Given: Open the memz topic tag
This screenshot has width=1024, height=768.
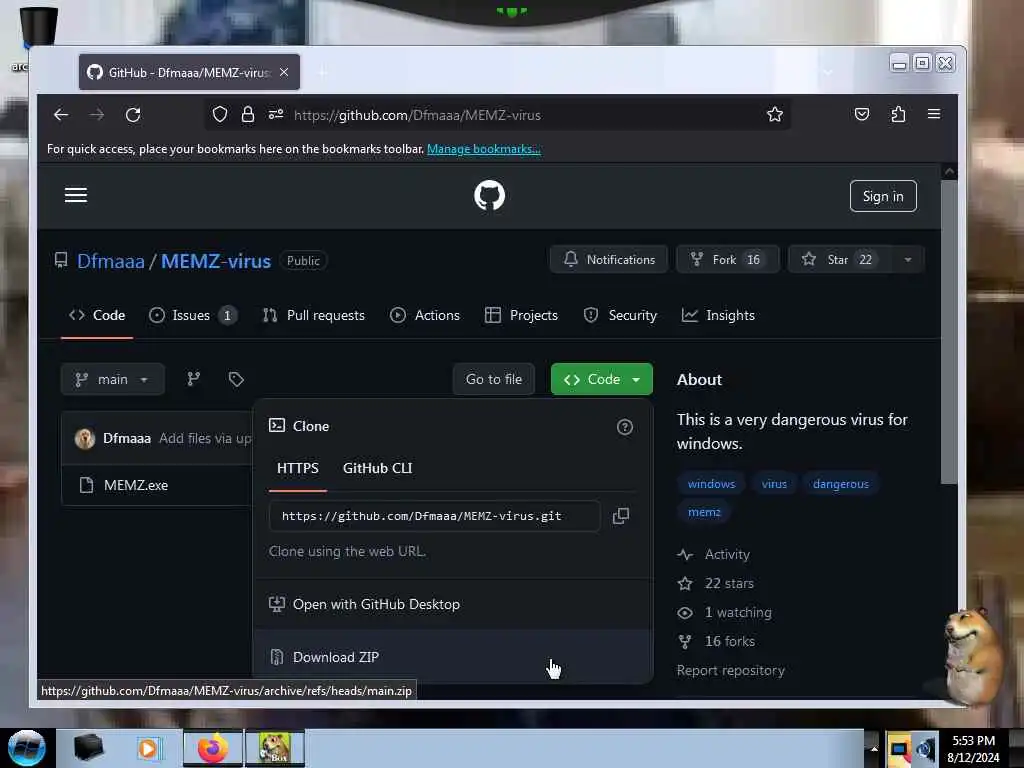Looking at the screenshot, I should 704,512.
